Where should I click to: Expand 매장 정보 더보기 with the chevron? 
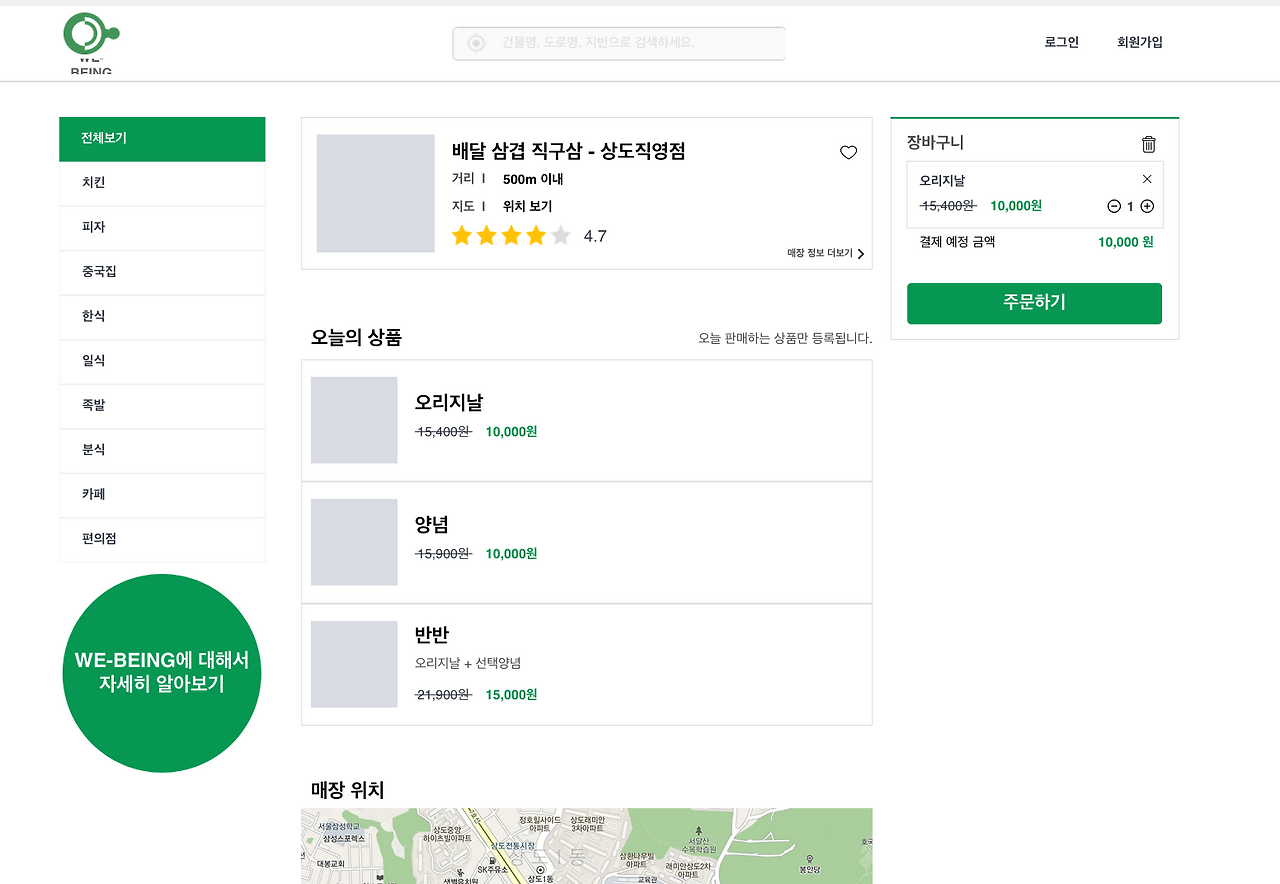pyautogui.click(x=860, y=253)
